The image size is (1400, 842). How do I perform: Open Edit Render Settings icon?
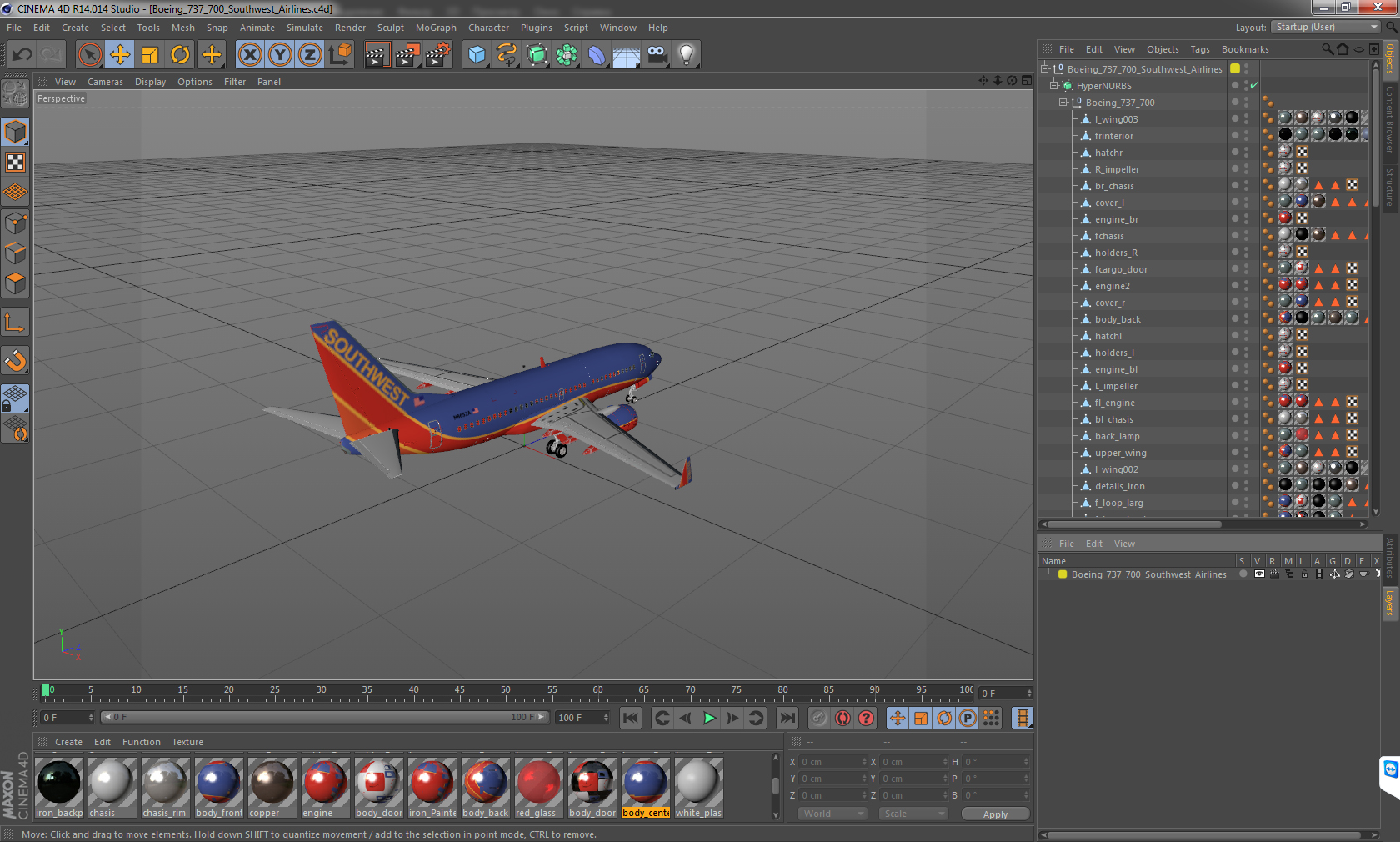(437, 55)
